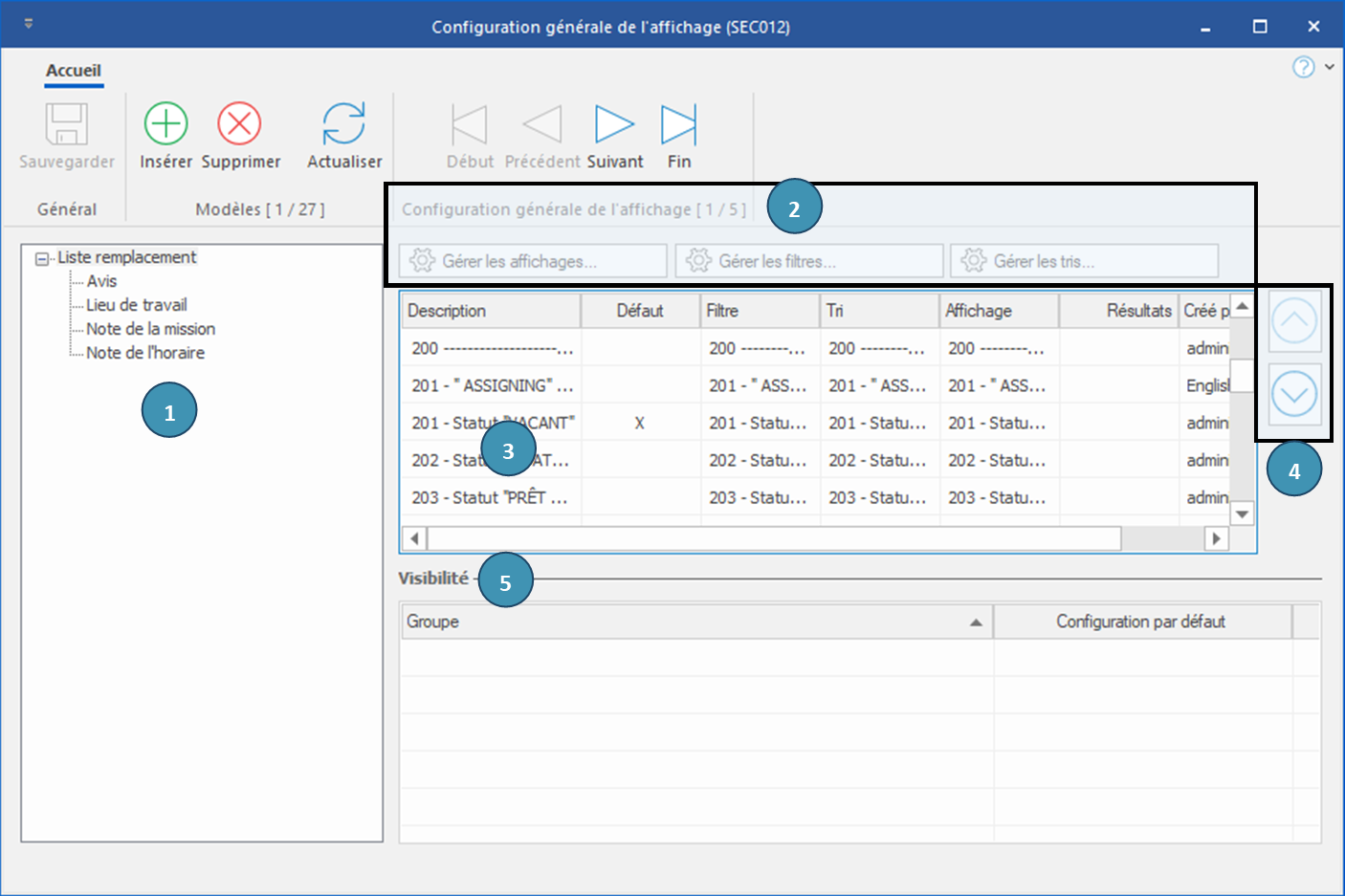Select Lieu de travail in the tree

137,305
